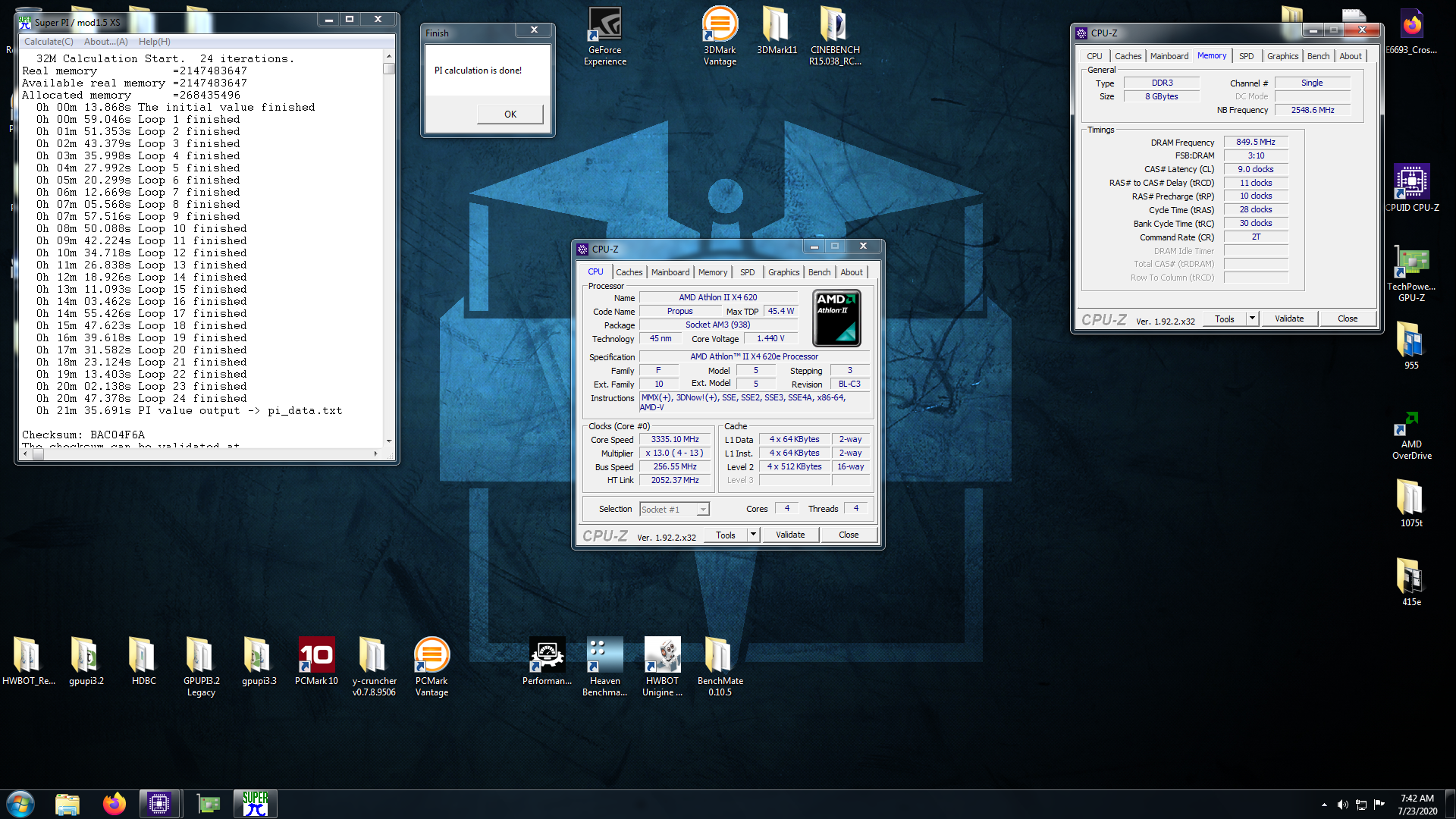Show hidden system tray icons arrow

click(x=1324, y=805)
